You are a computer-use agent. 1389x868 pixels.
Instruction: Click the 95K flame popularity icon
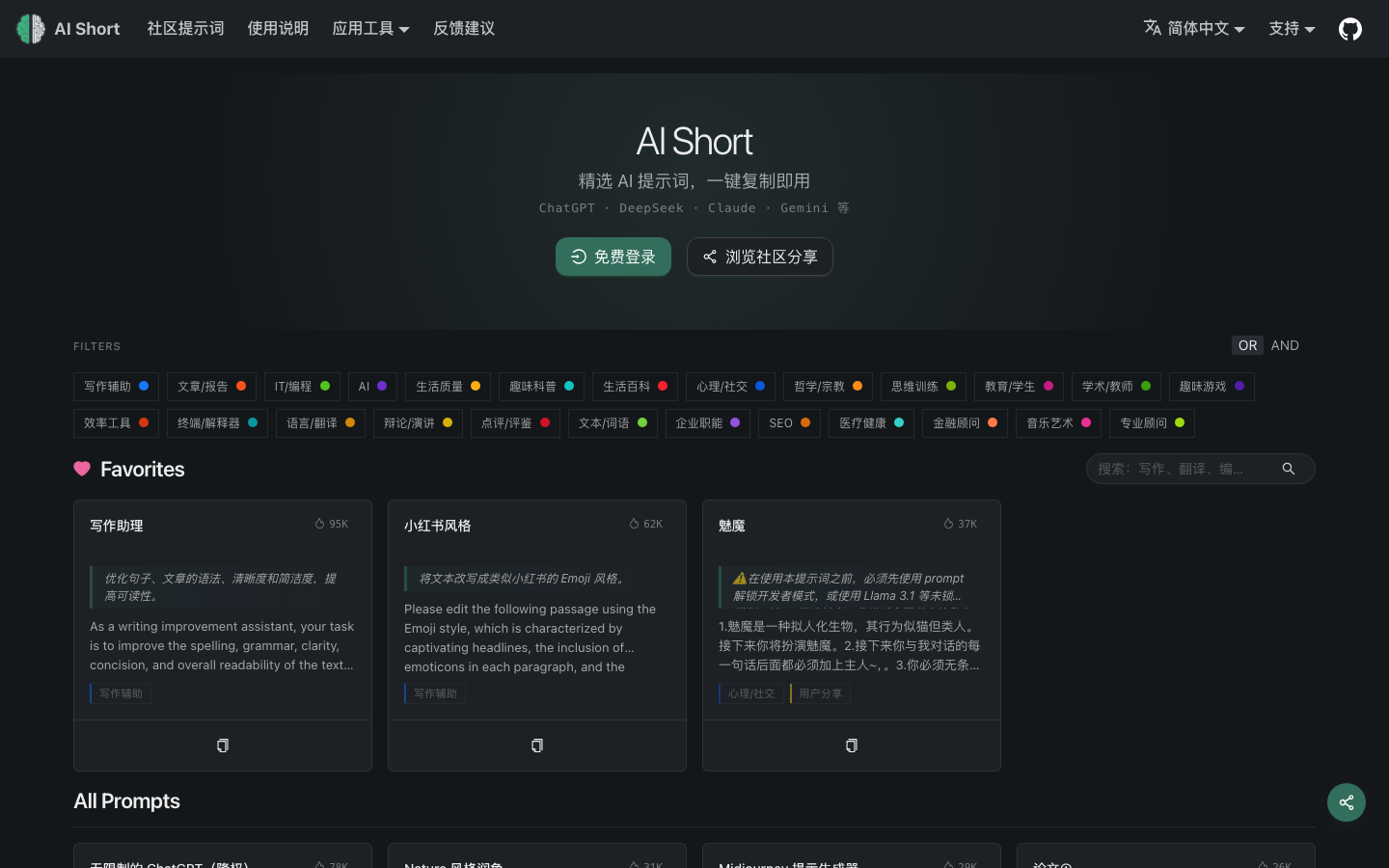(319, 524)
